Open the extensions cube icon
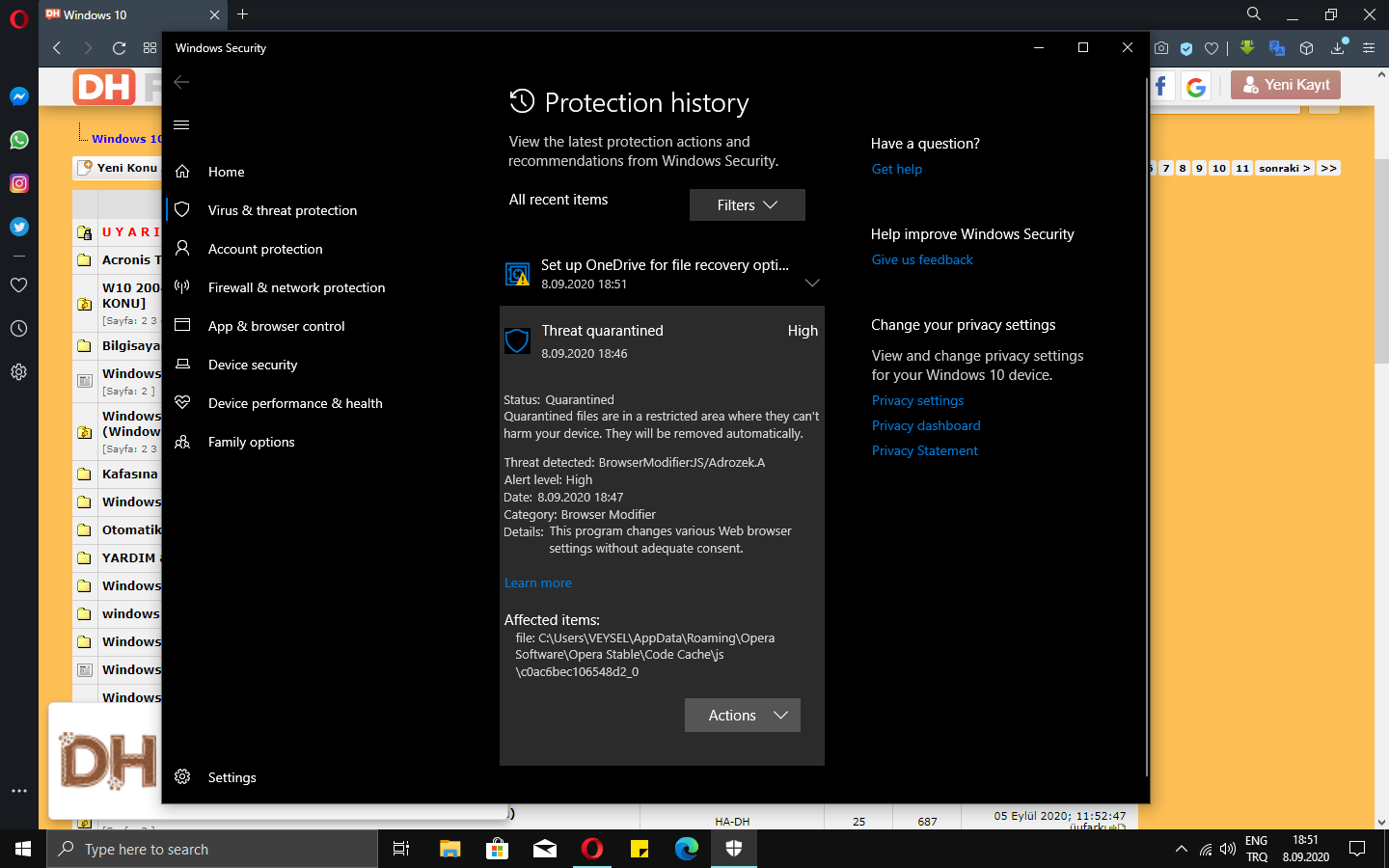Viewport: 1389px width, 868px height. tap(1307, 48)
